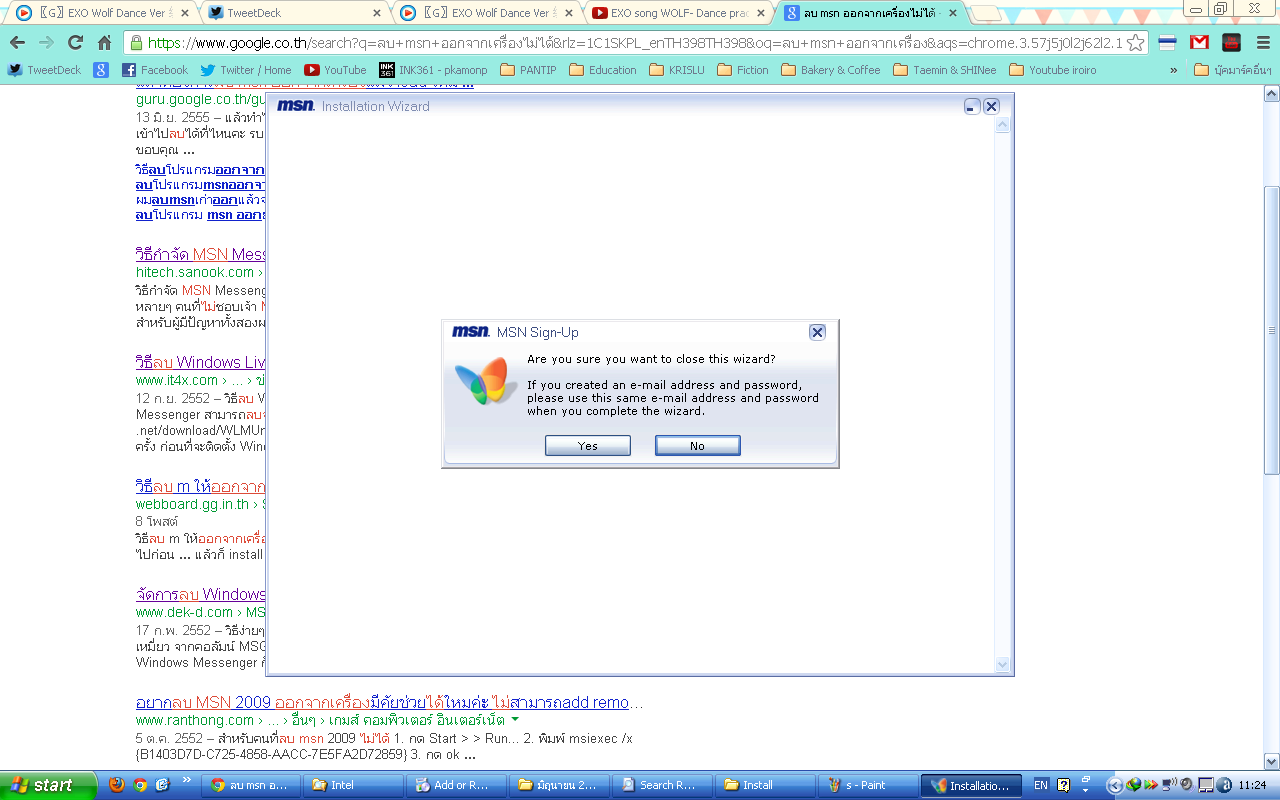Close the MSN Sign-Up dialog
1280x800 pixels.
point(817,332)
